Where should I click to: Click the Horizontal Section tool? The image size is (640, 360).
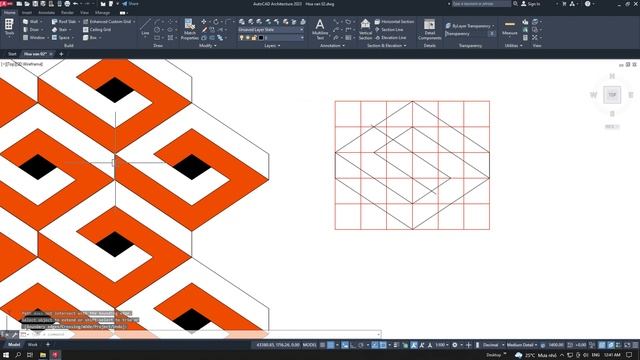point(394,22)
